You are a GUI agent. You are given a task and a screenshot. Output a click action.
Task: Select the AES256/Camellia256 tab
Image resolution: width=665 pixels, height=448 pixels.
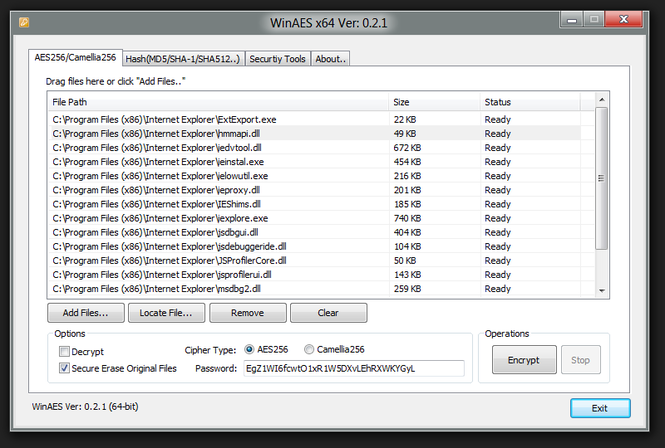[x=75, y=58]
